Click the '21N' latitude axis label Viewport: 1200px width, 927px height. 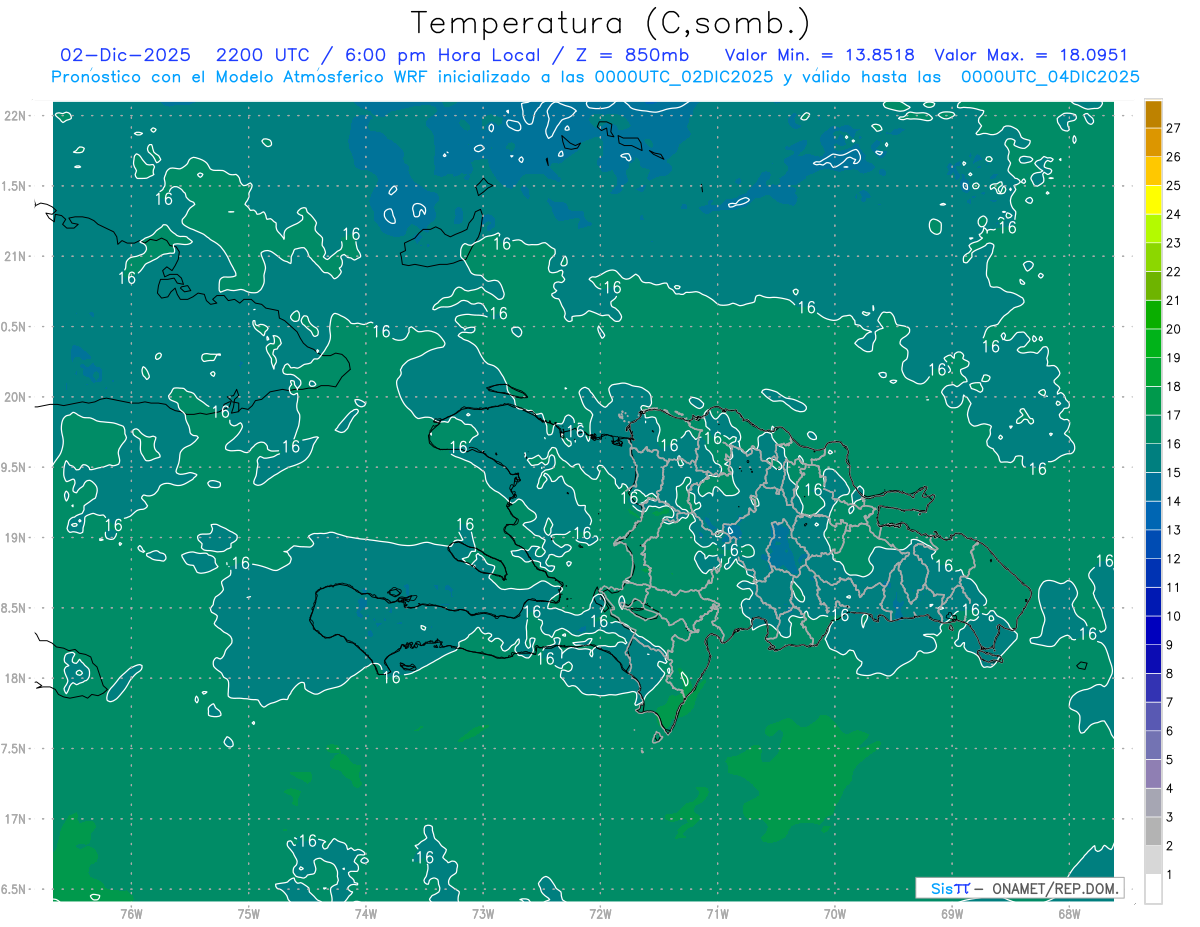point(16,256)
